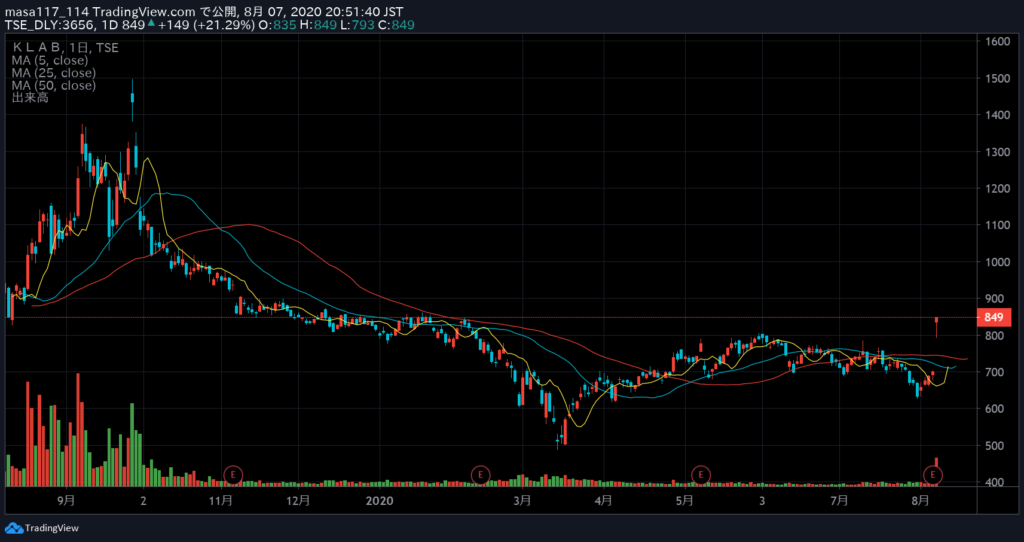Screen dimensions: 1024x542
Task: Select the MA (50, close) indicator label
Action: click(54, 86)
